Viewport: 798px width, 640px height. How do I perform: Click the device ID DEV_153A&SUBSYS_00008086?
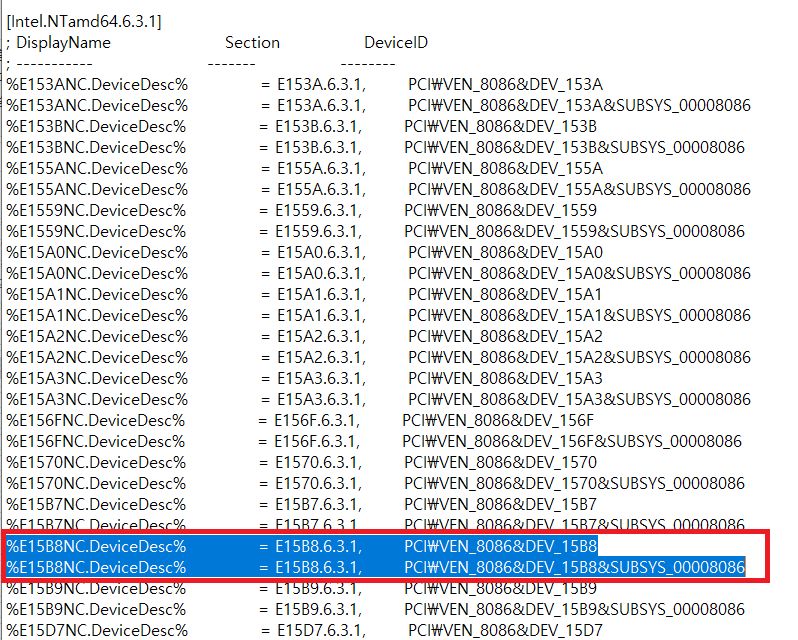(x=579, y=105)
